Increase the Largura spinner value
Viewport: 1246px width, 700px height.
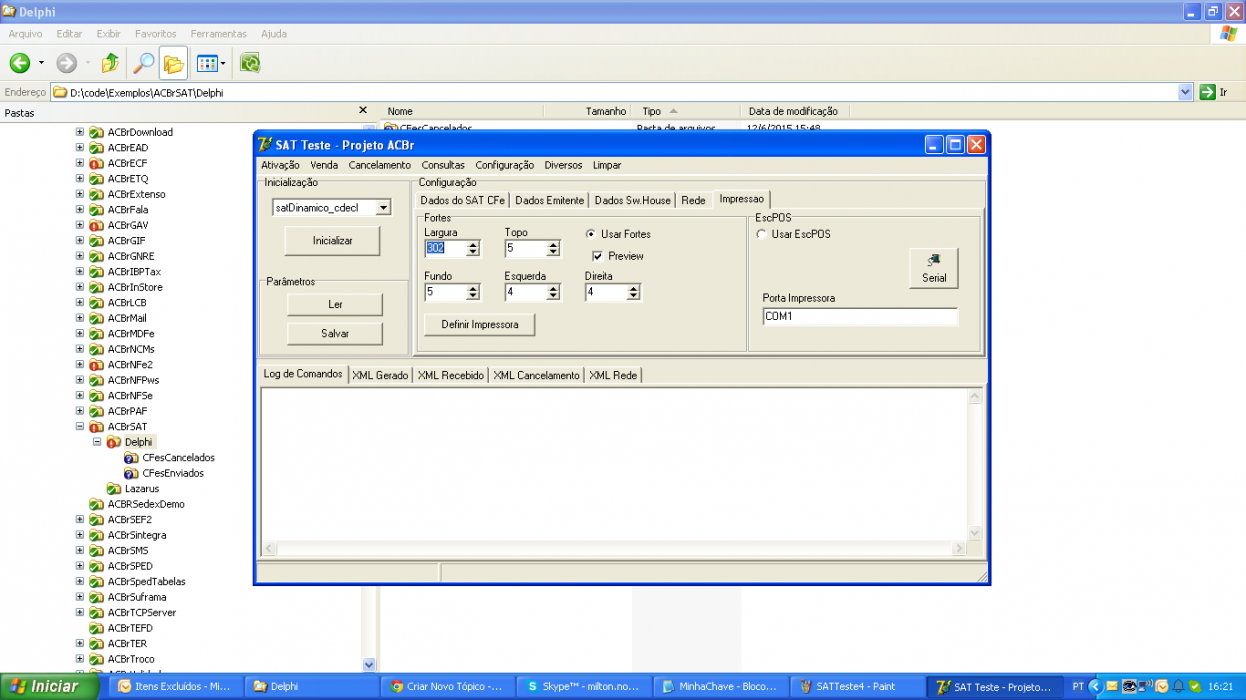[473, 244]
